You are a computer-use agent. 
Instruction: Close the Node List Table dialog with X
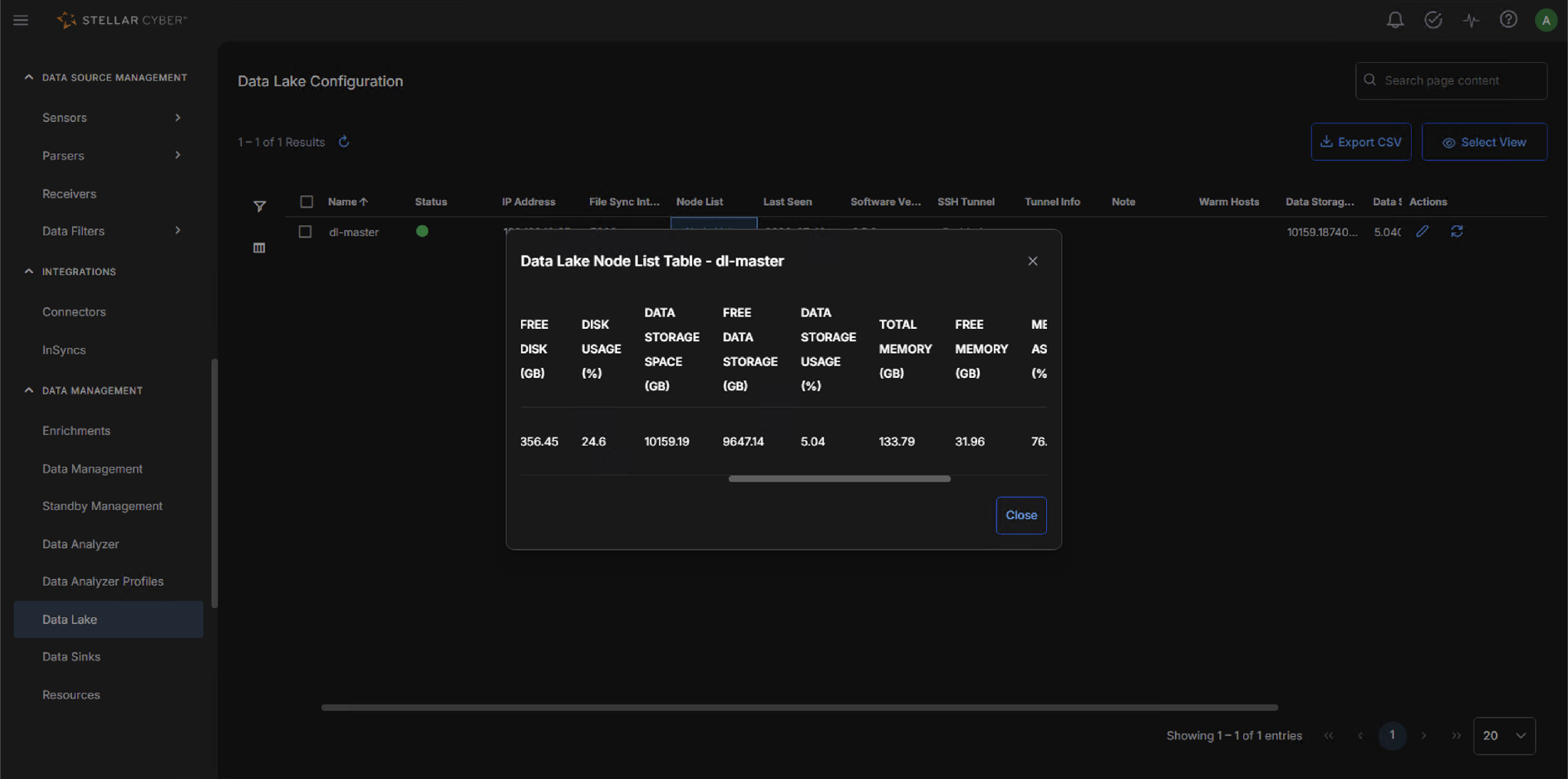click(x=1033, y=261)
